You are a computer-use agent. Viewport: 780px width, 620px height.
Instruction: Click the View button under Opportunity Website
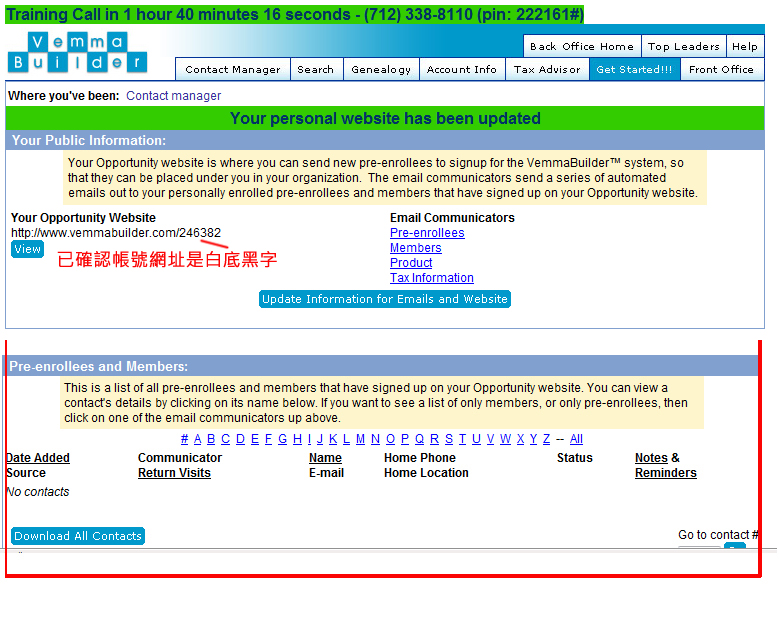click(27, 249)
